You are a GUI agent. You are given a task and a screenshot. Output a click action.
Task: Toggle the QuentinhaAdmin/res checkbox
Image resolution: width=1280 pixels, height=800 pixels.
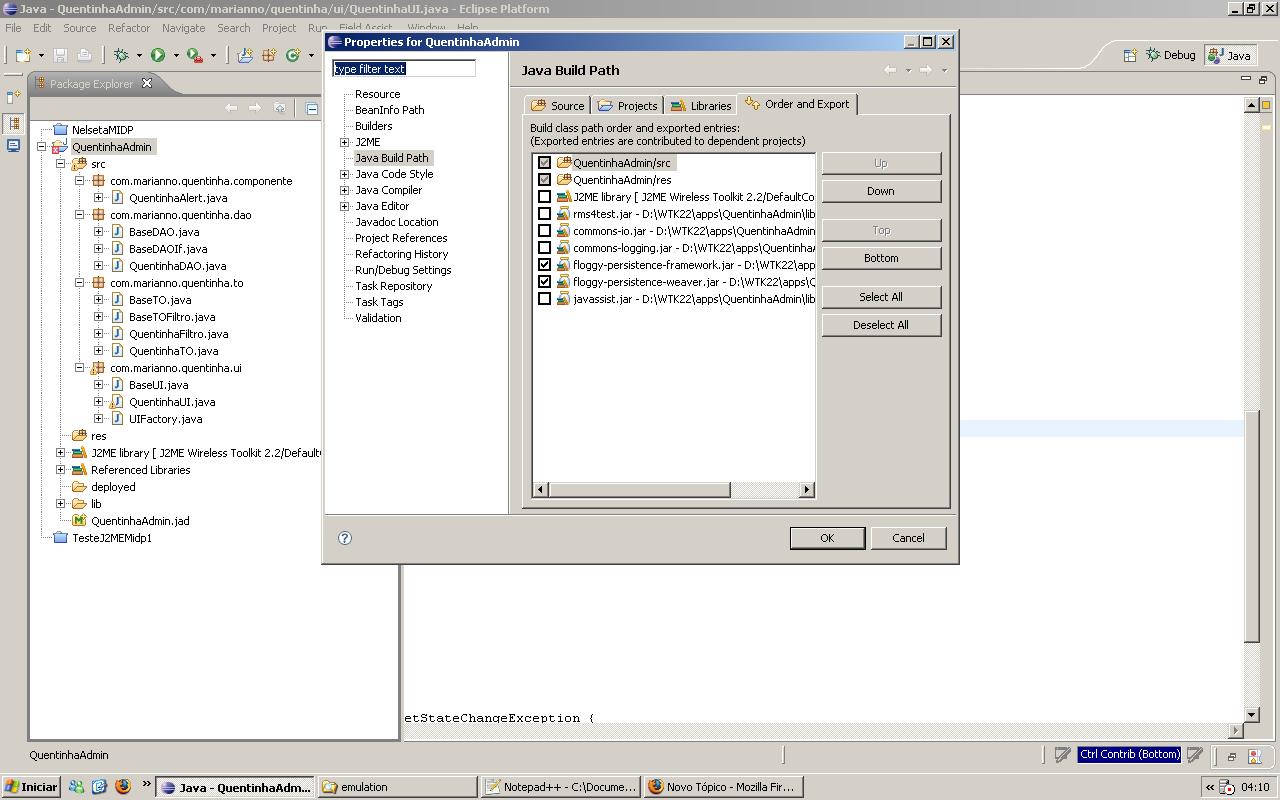[x=544, y=180]
